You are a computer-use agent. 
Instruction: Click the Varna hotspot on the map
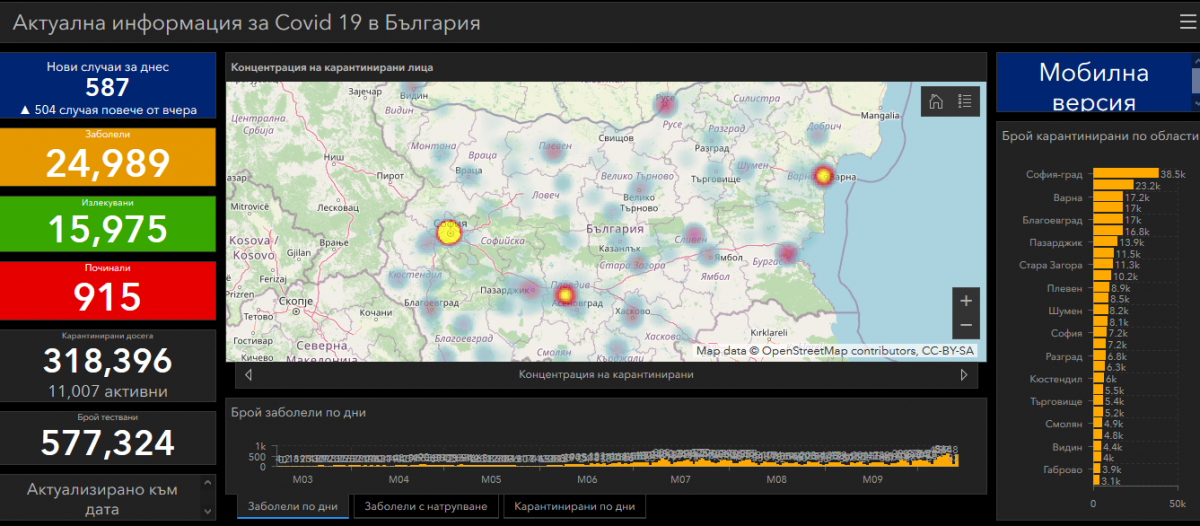[x=822, y=176]
